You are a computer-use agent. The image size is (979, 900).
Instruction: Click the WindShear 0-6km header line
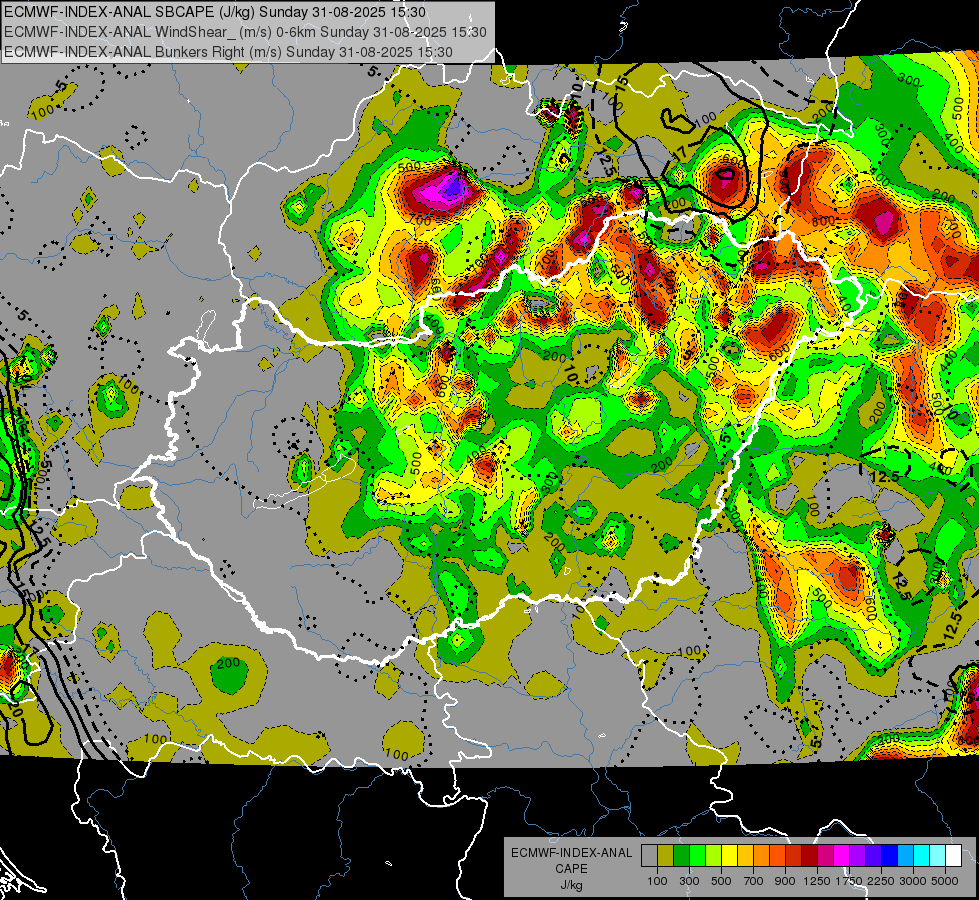[x=245, y=32]
